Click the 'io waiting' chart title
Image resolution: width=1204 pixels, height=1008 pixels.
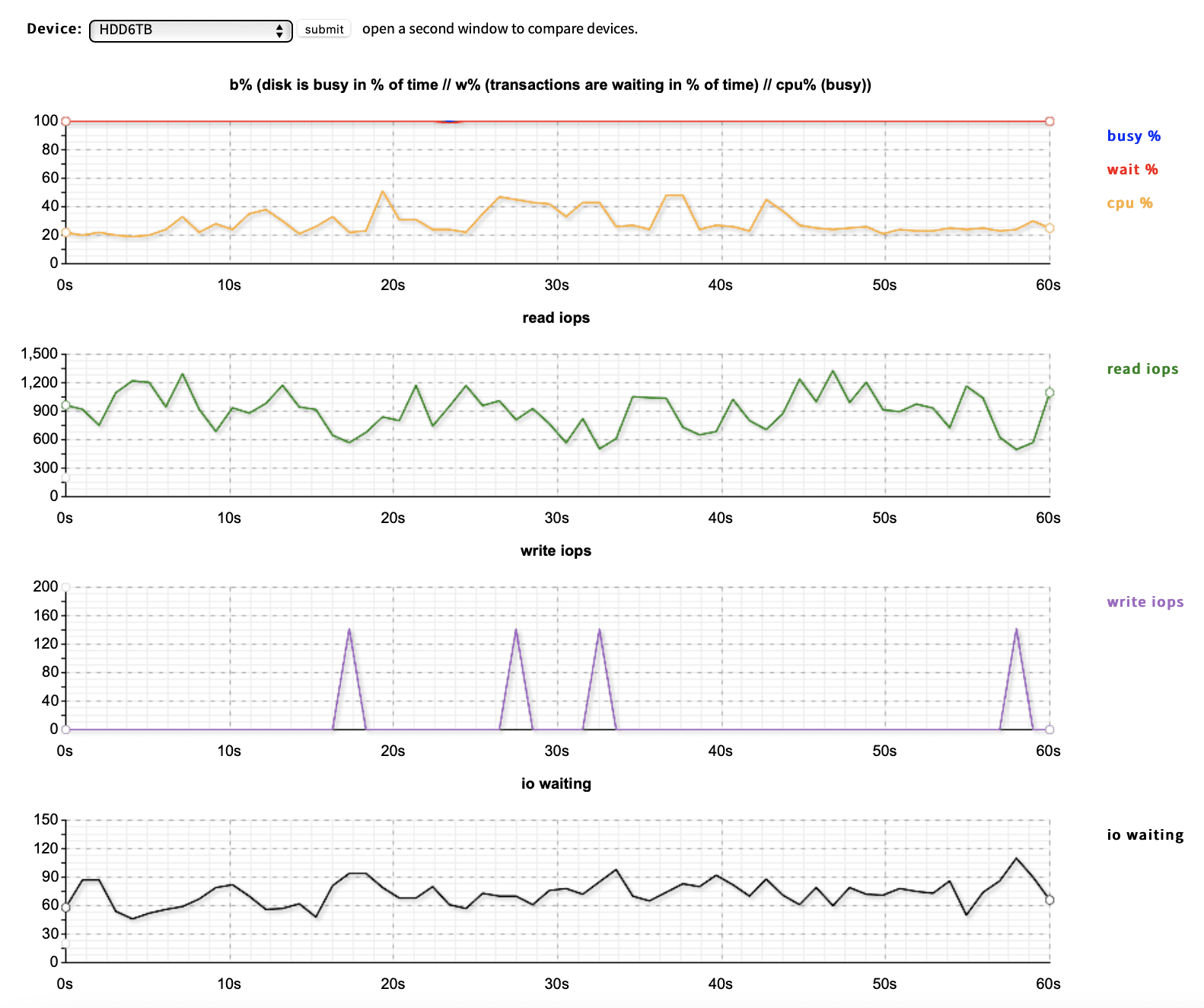tap(556, 784)
